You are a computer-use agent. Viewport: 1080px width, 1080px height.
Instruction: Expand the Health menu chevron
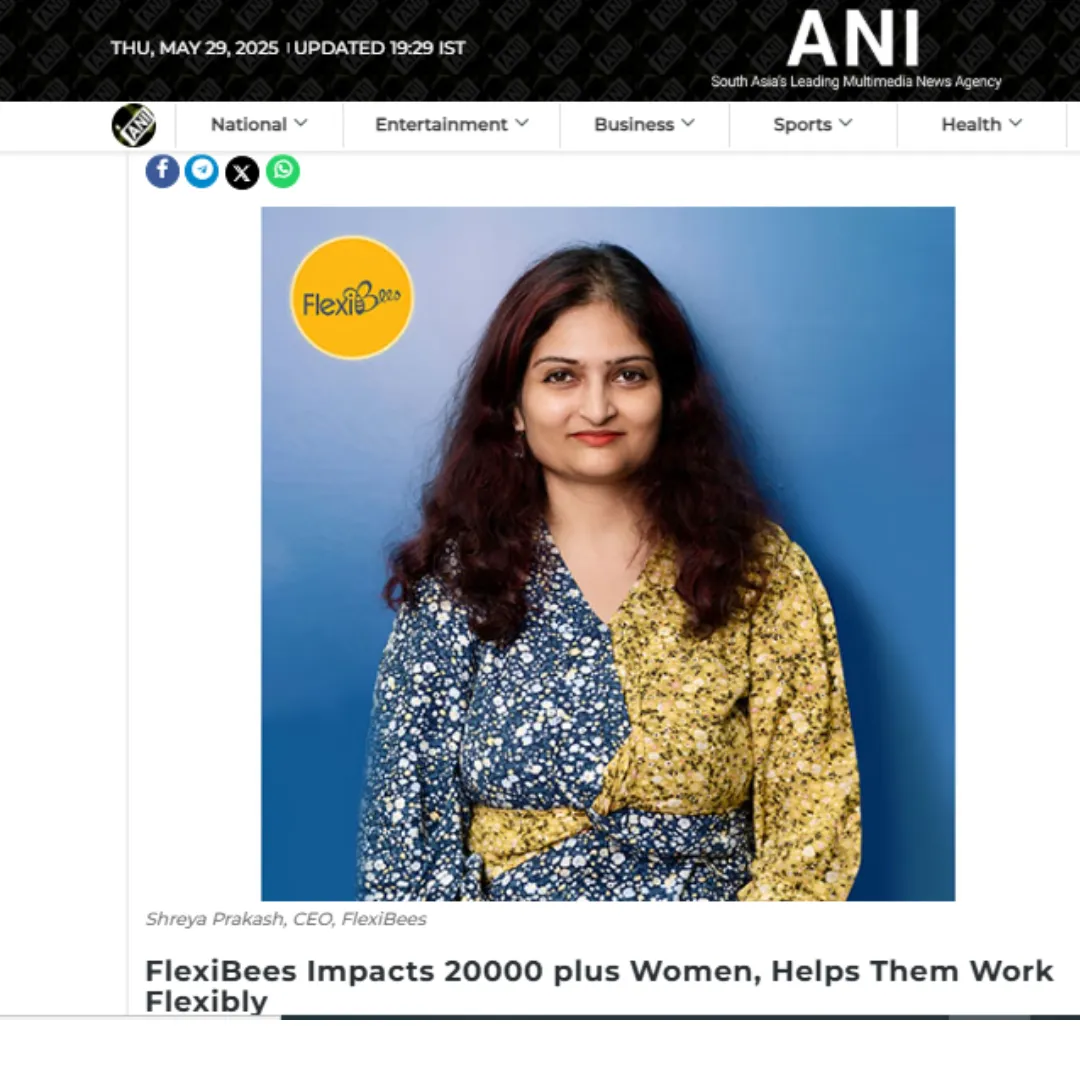1015,123
